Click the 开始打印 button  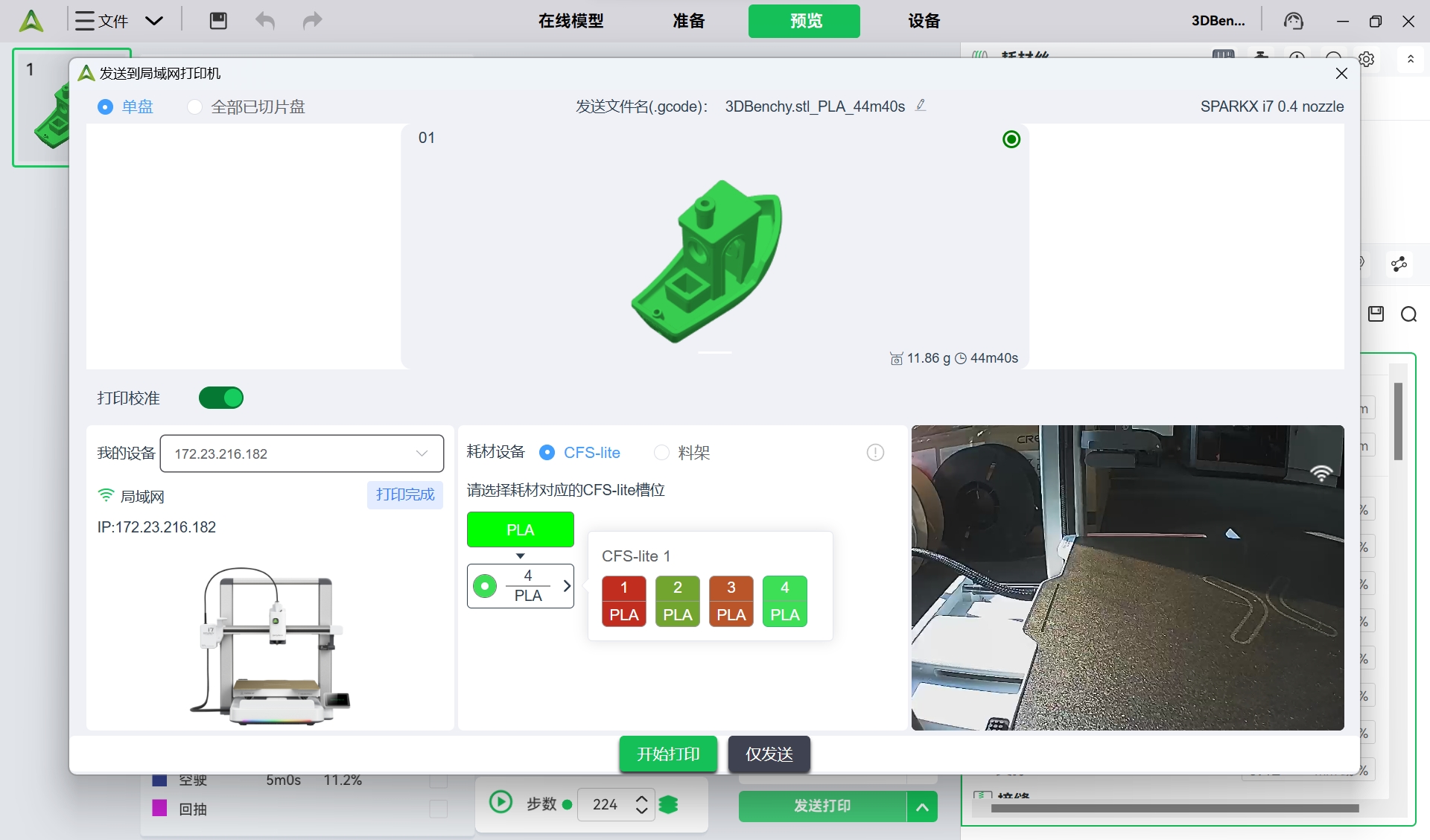(668, 754)
